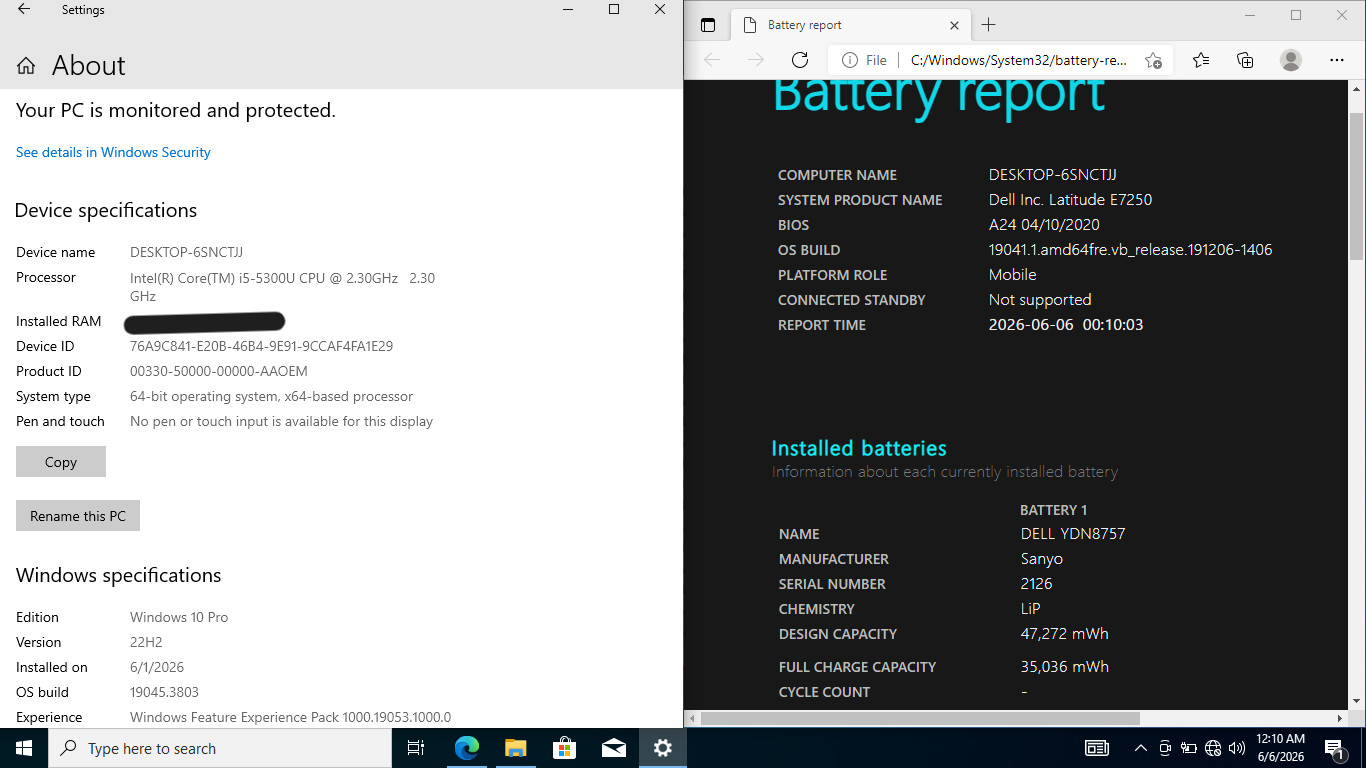
Task: Click the scroll-down arrow in Edge
Action: click(1357, 702)
